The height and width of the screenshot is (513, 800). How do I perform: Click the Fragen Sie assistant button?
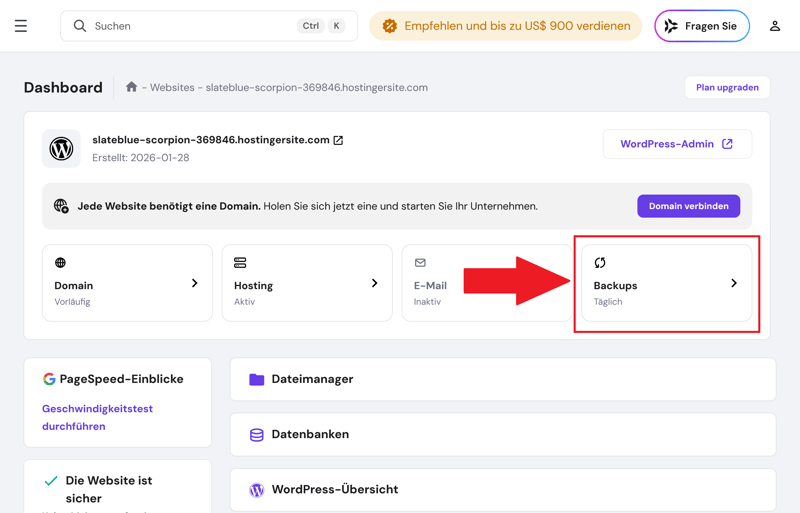[701, 26]
